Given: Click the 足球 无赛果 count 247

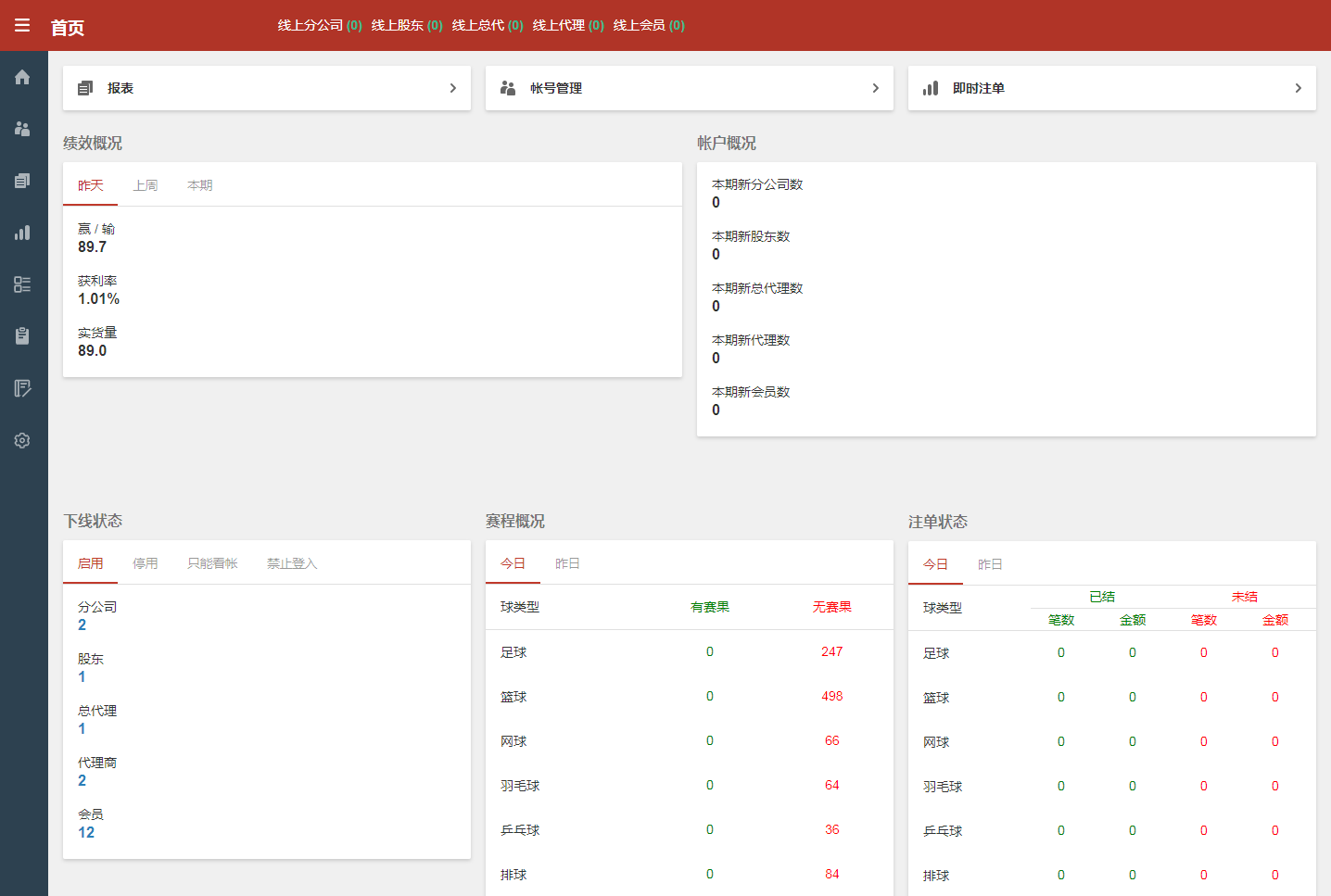Looking at the screenshot, I should 831,651.
